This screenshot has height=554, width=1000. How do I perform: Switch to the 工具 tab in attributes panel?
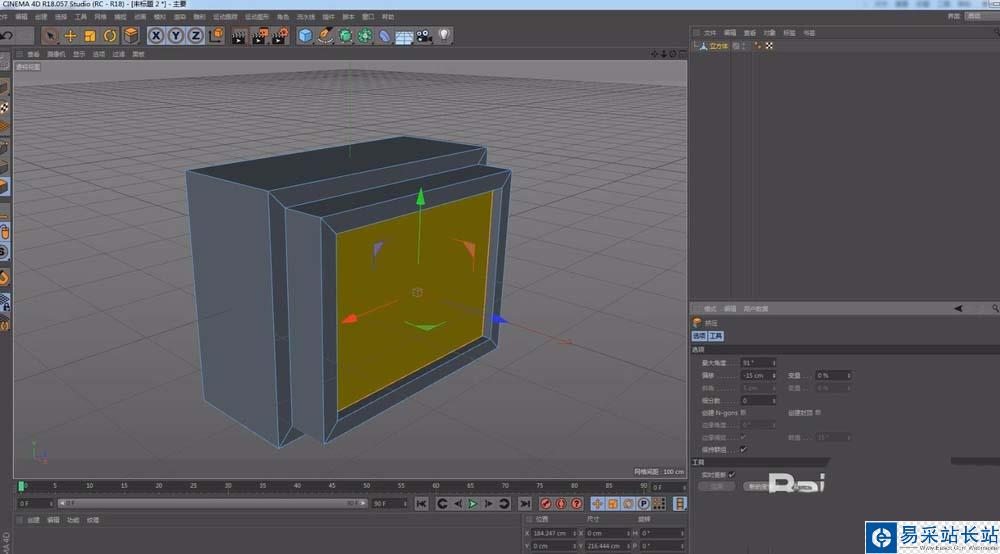click(x=716, y=336)
